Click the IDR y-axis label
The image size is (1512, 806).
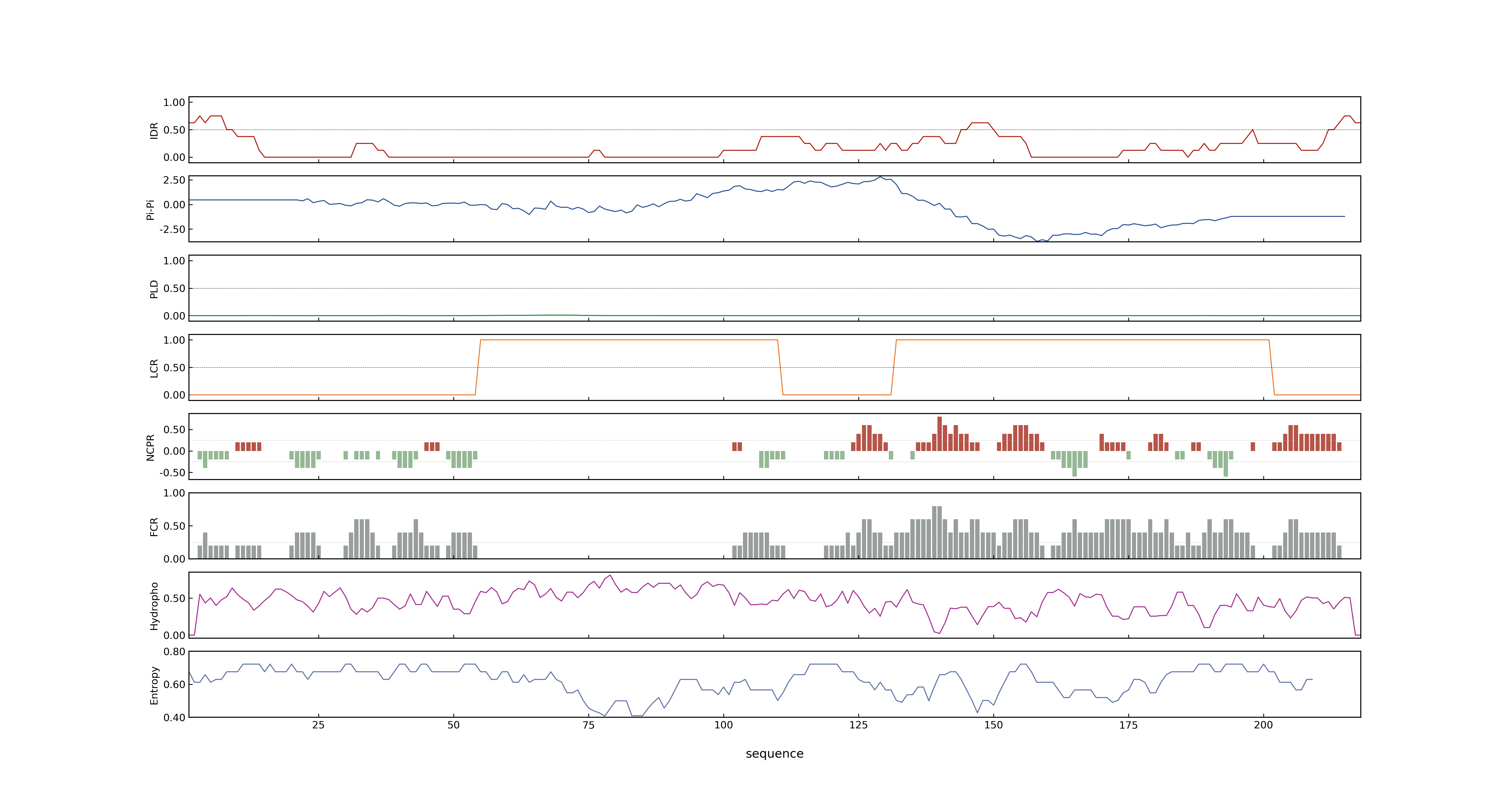154,130
